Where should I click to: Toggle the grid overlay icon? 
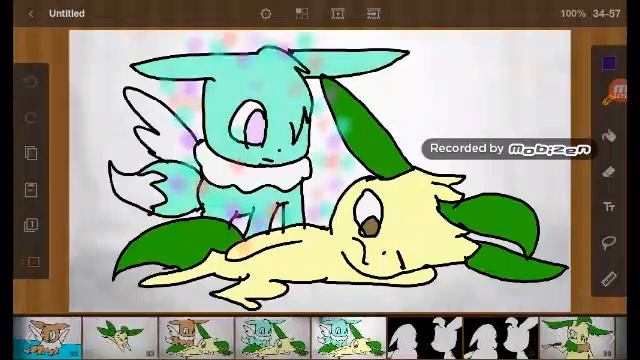[302, 13]
